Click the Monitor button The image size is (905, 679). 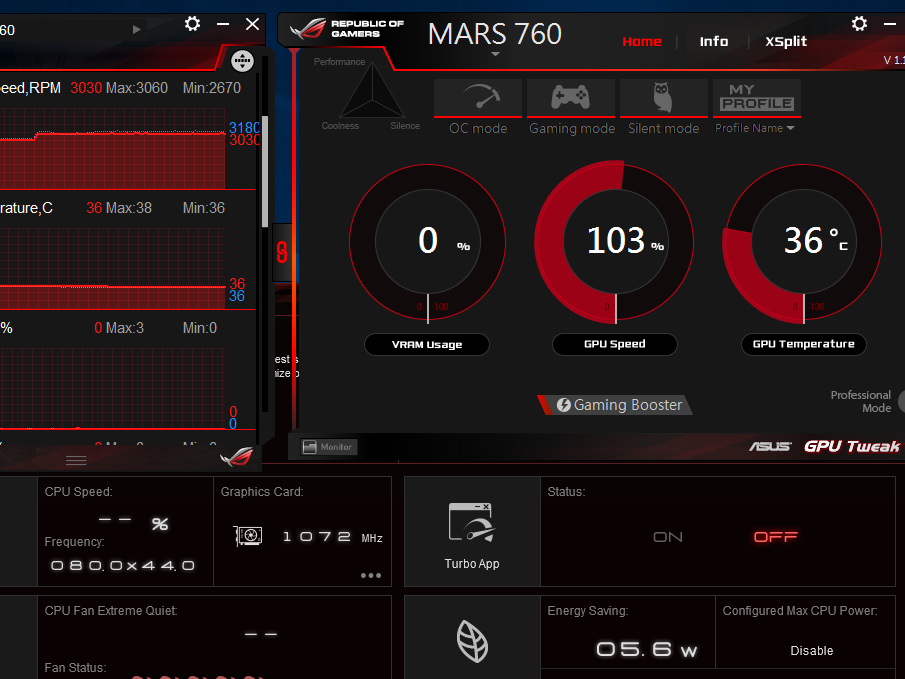click(x=328, y=447)
